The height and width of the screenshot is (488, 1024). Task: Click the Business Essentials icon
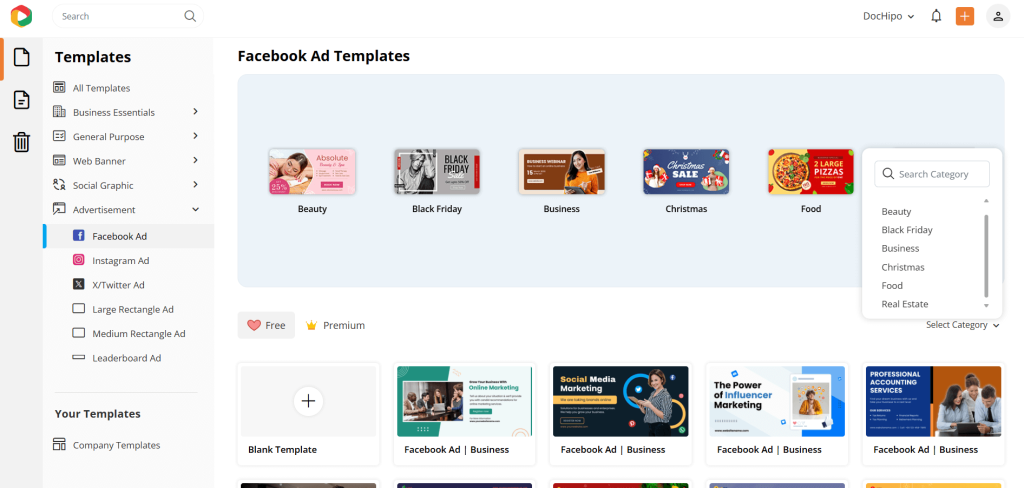tap(59, 112)
